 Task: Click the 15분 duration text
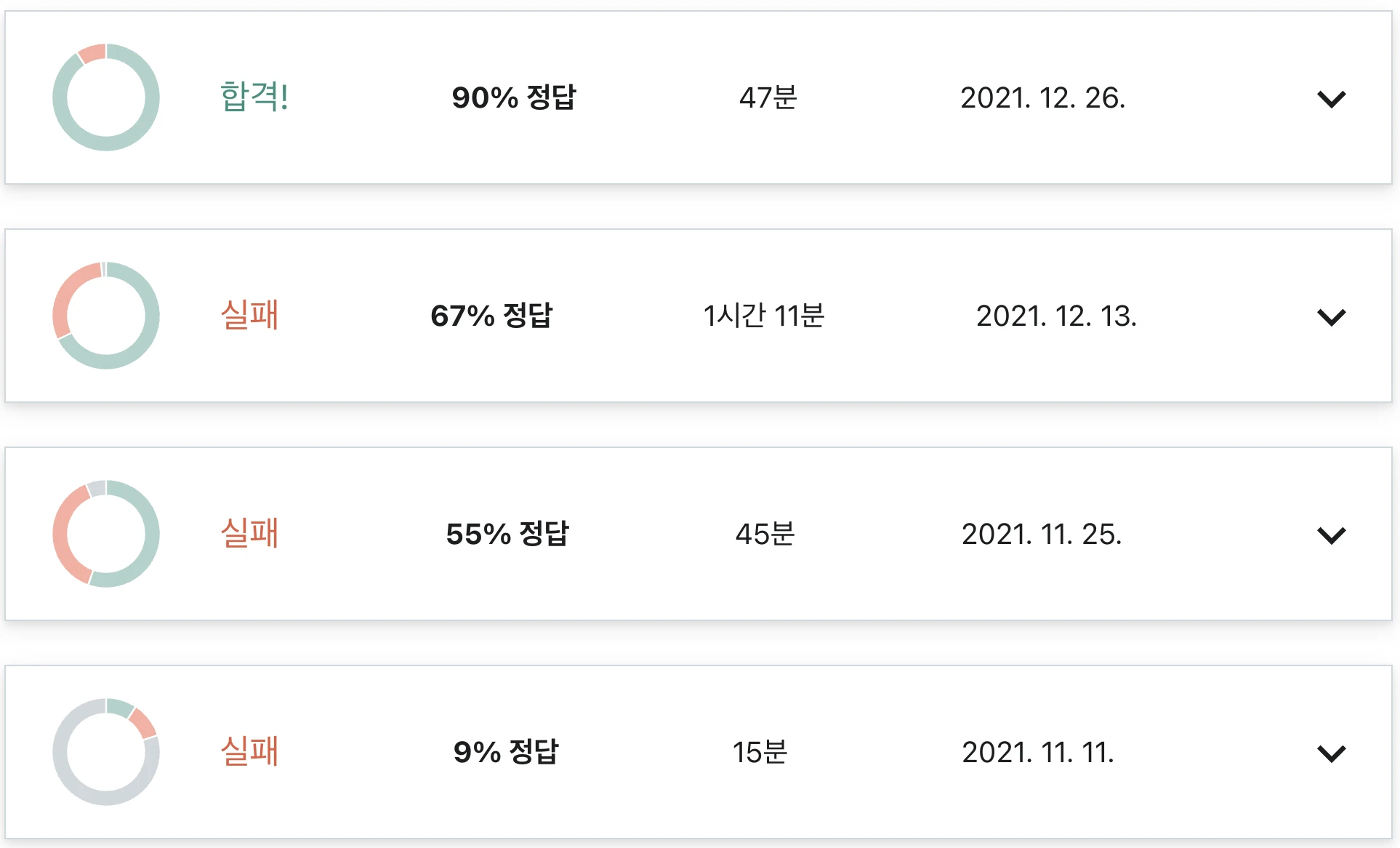760,752
